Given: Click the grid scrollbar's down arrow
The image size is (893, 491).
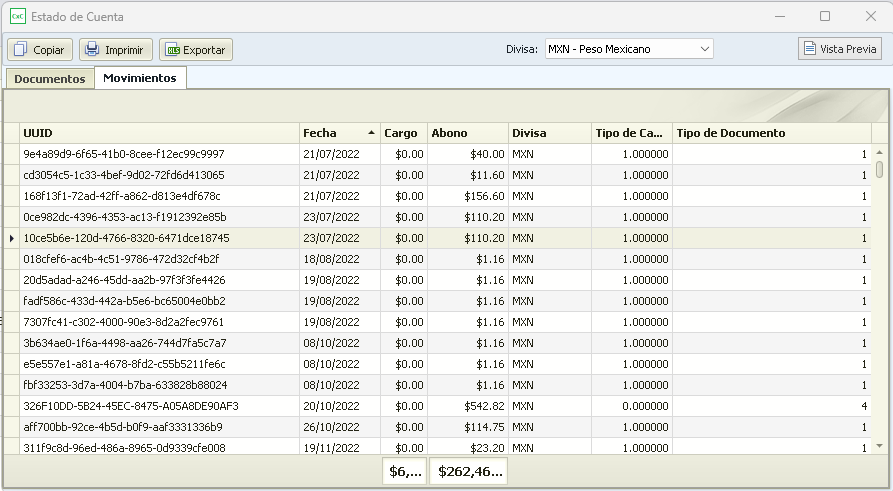Looking at the screenshot, I should tap(879, 446).
